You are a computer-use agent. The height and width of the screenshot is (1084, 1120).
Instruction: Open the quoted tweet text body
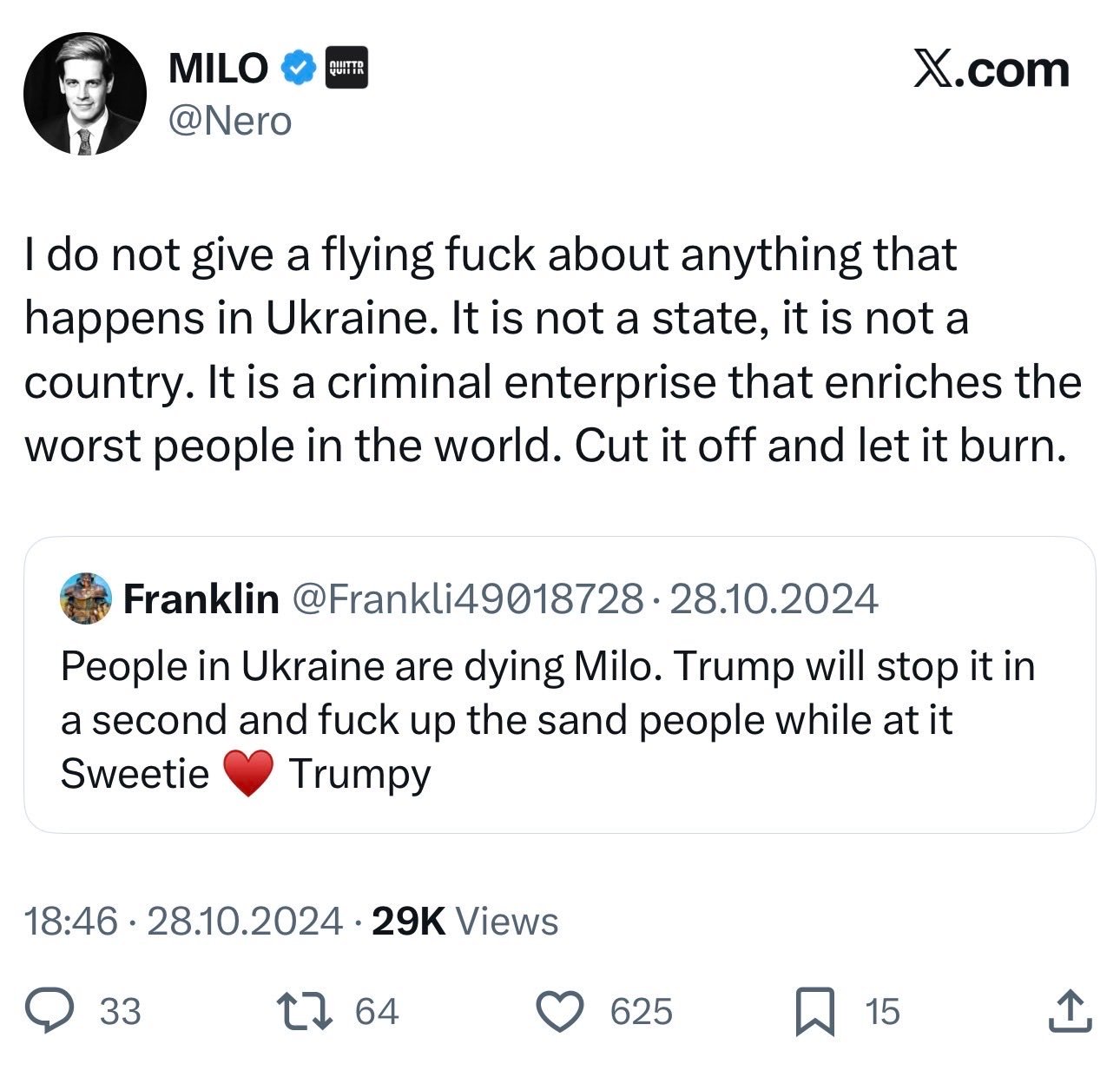point(548,720)
